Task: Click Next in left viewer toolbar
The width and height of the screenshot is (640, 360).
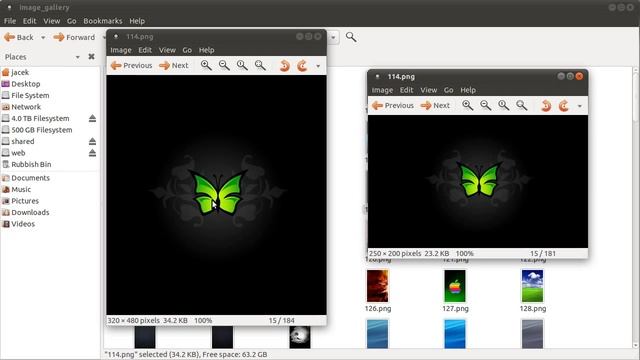Action: pos(174,65)
